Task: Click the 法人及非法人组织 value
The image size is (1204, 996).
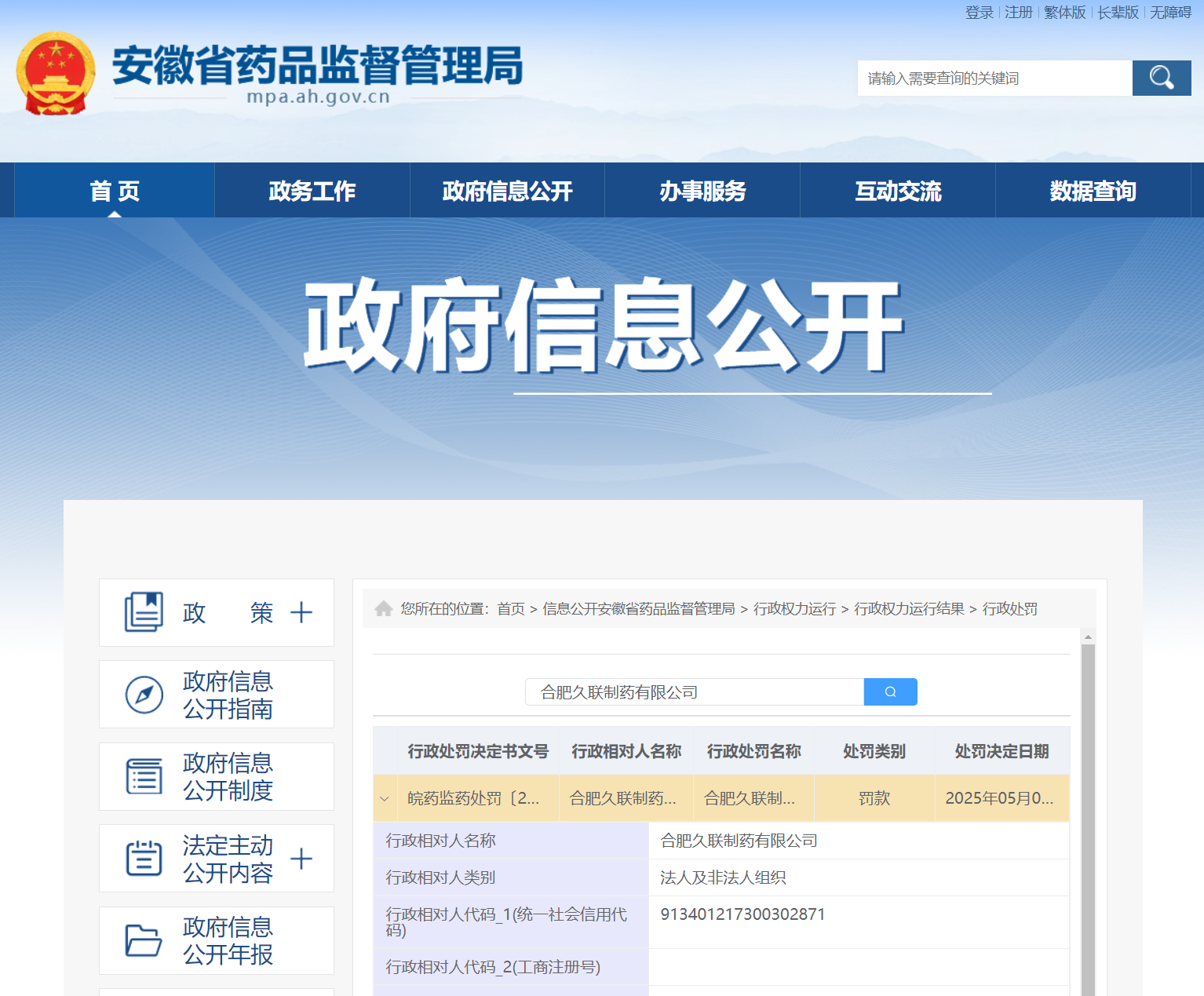Action: [723, 877]
